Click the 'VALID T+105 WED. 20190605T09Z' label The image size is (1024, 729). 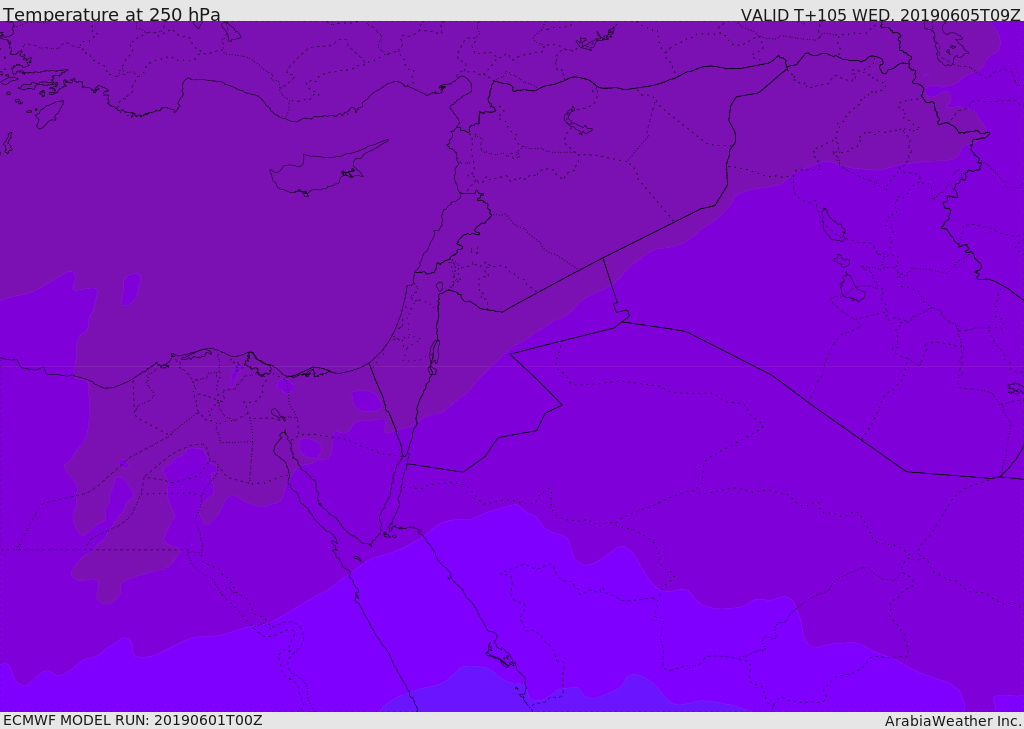880,14
